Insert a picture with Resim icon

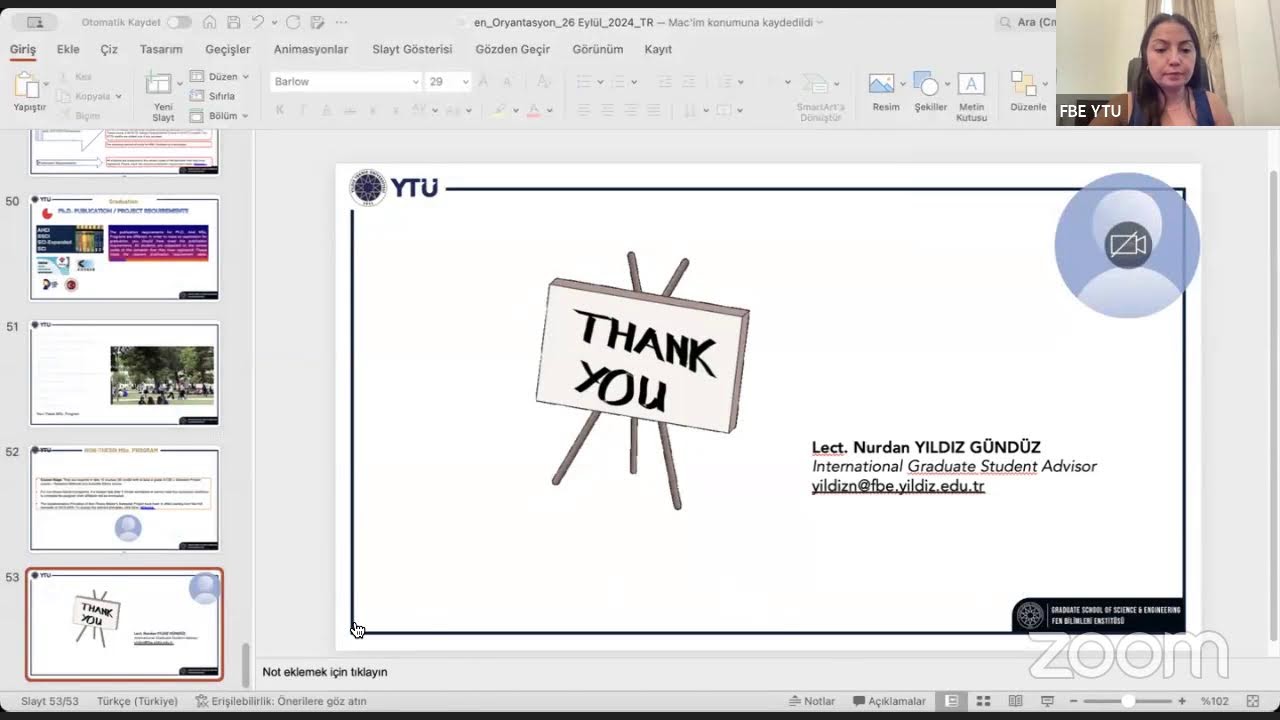point(881,85)
